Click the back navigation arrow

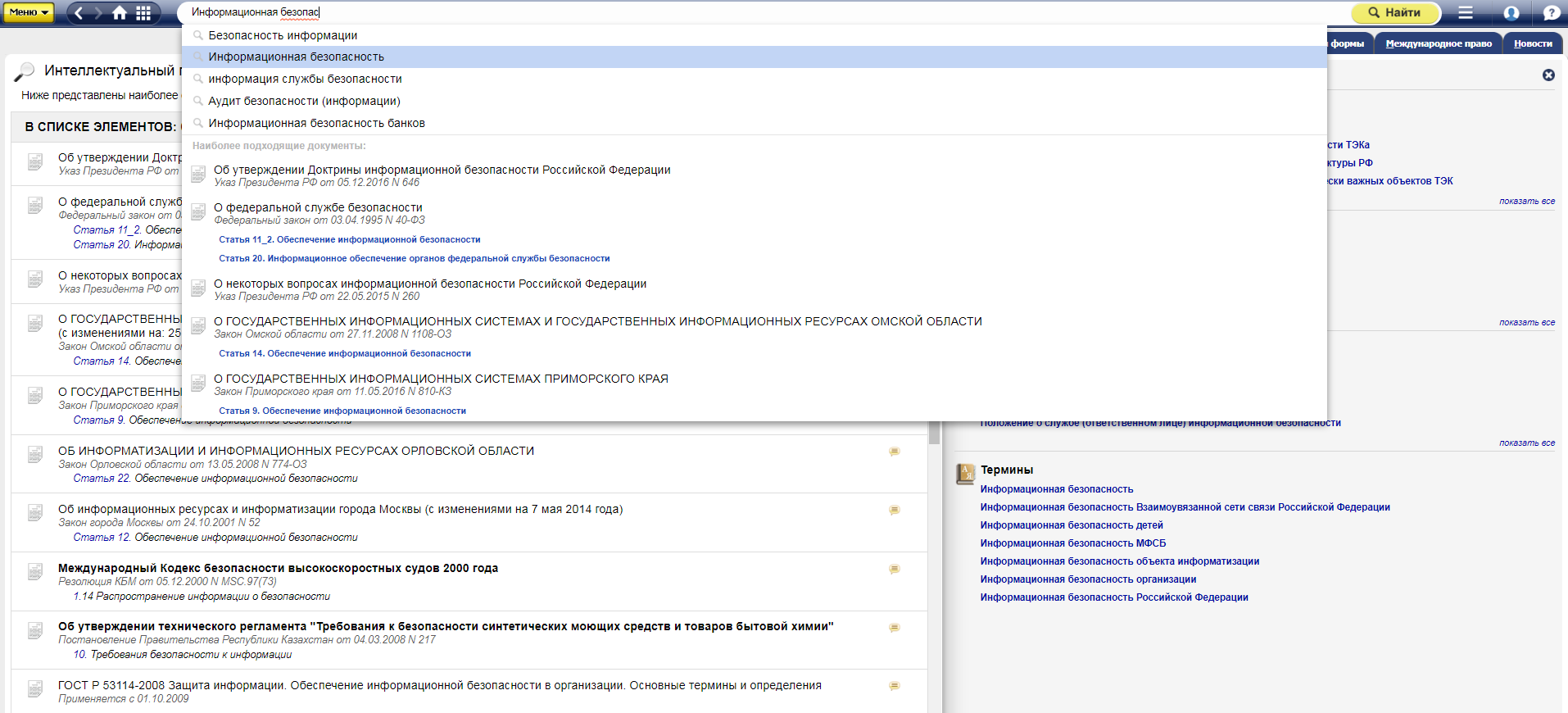pos(79,12)
